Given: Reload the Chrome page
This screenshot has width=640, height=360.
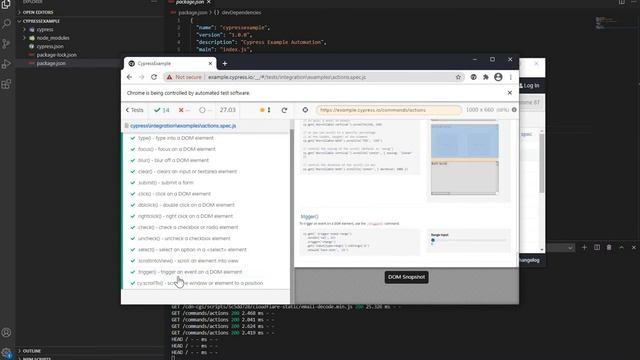Looking at the screenshot, I should pos(154,77).
